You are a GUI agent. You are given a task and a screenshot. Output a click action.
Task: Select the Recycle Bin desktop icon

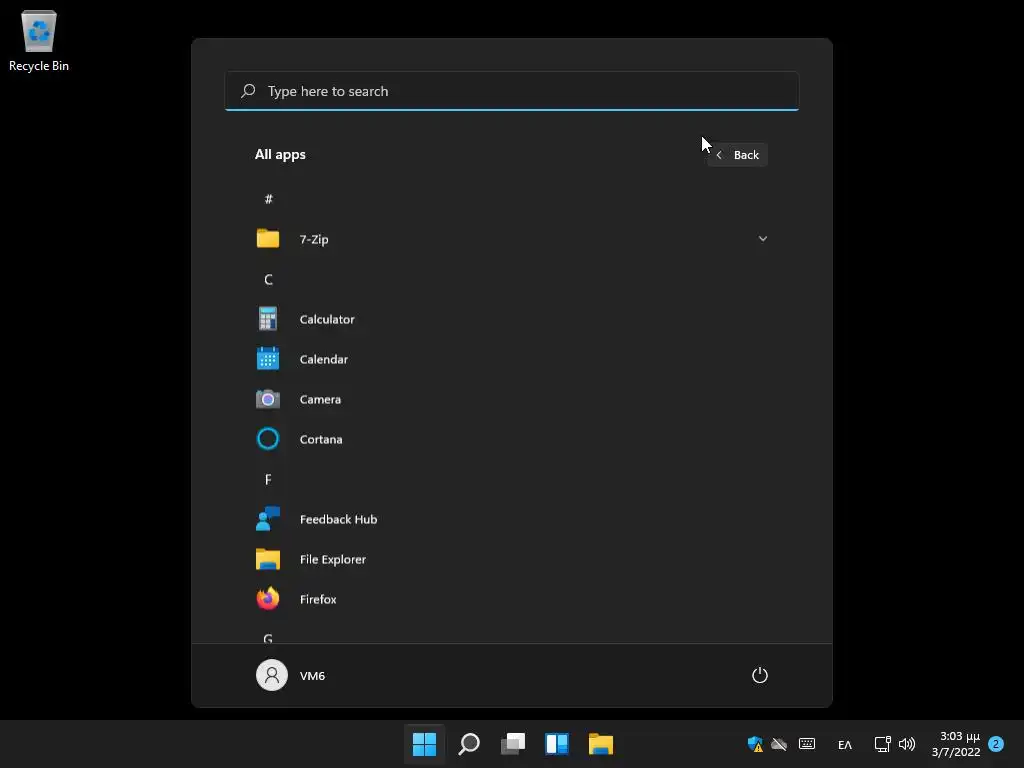click(39, 40)
